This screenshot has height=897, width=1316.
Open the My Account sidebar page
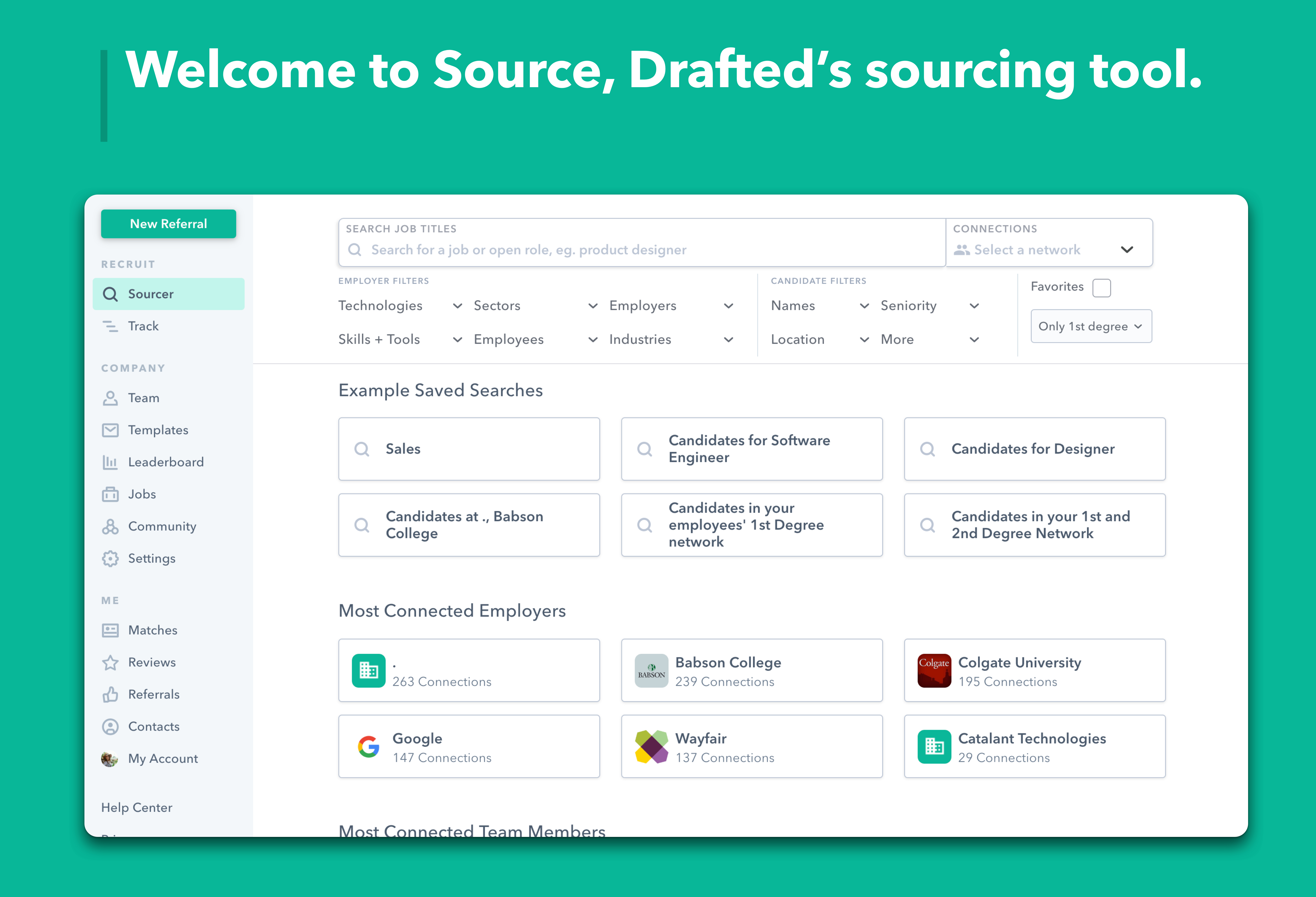[x=169, y=759]
